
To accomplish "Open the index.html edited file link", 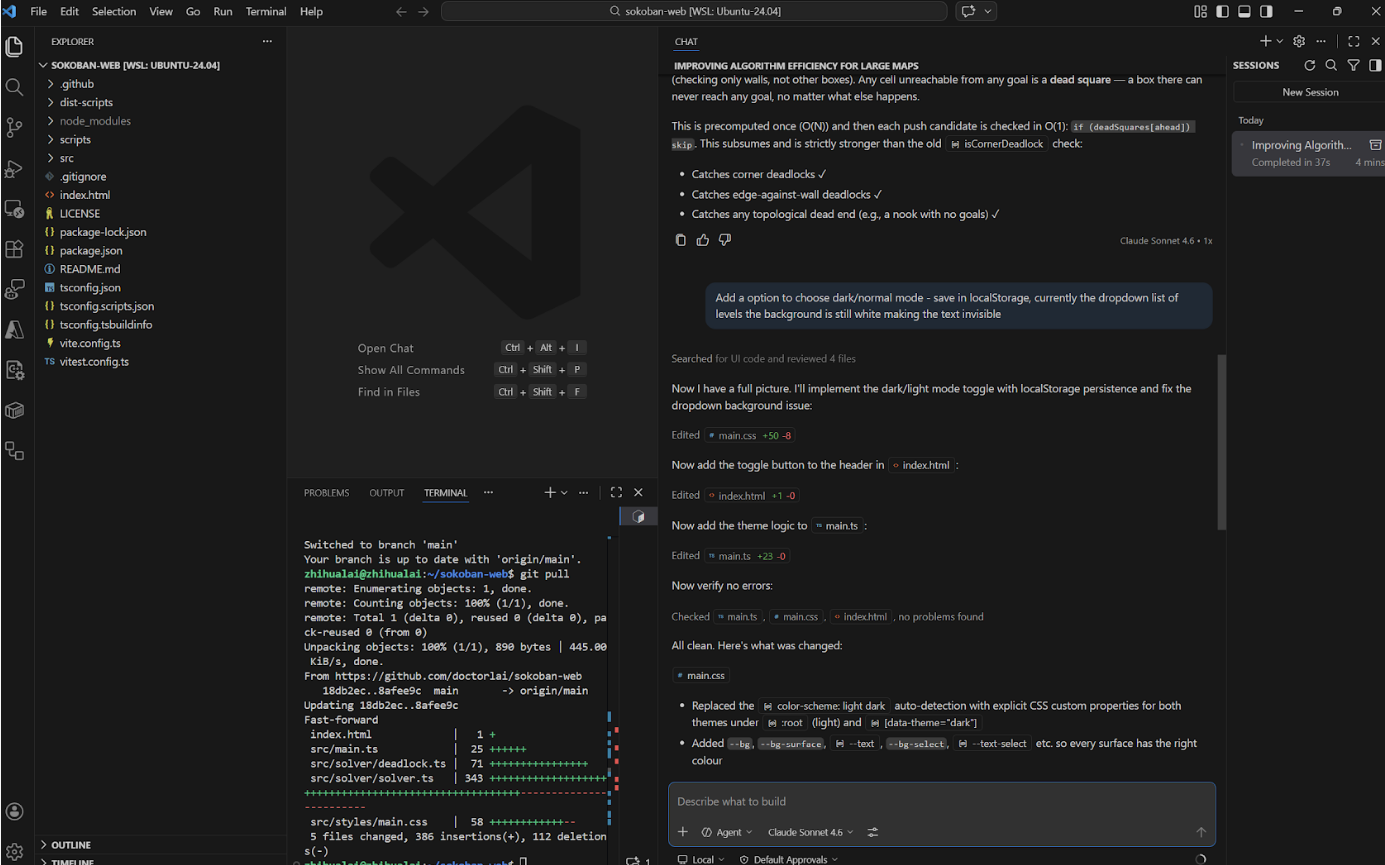I will click(x=752, y=495).
